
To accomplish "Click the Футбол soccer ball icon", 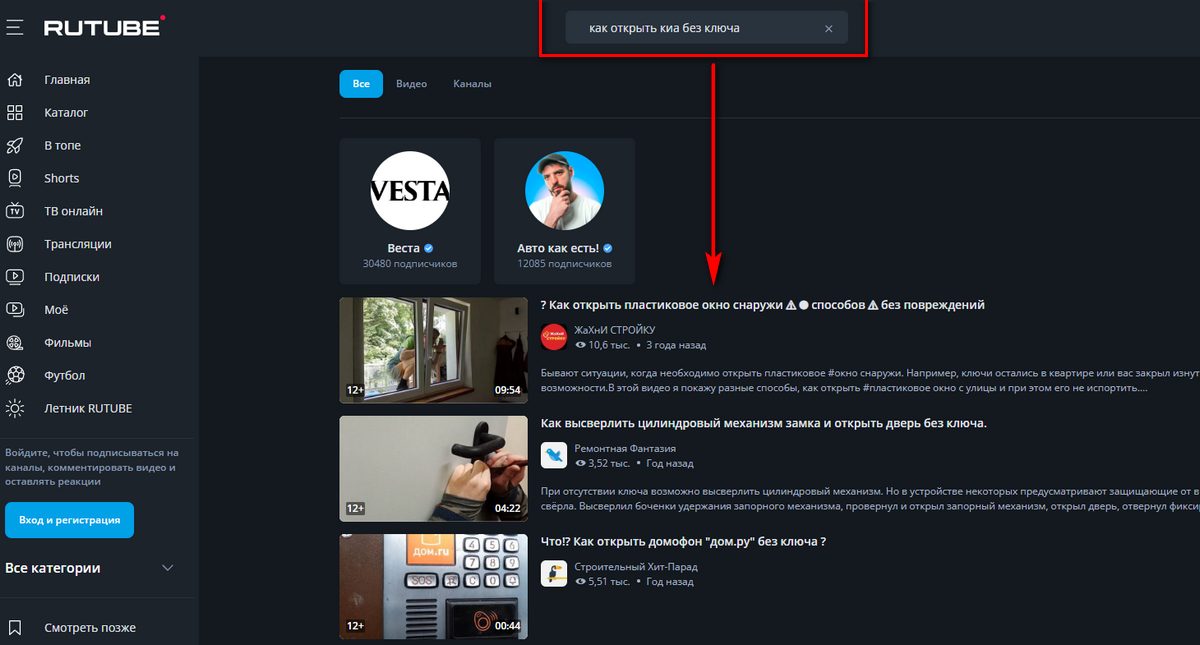I will click(x=15, y=376).
